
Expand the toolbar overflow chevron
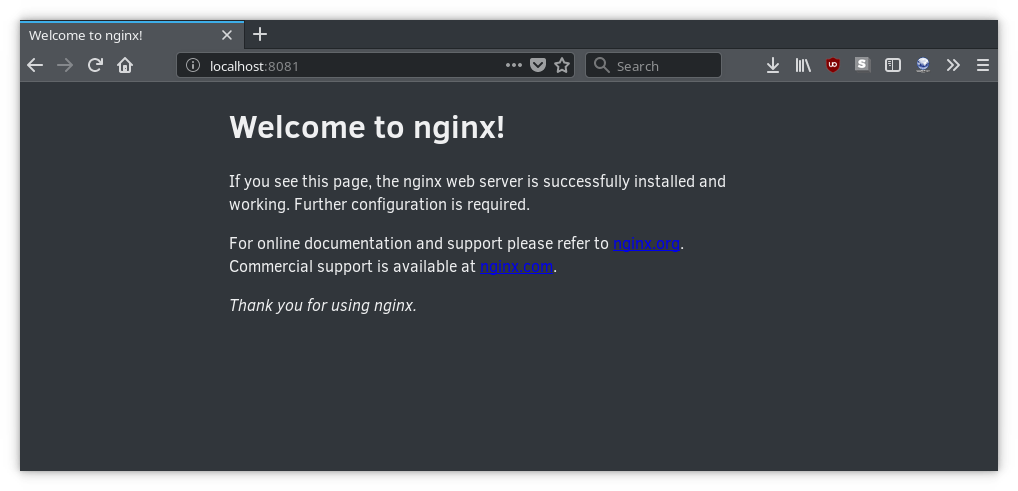pyautogui.click(x=953, y=65)
